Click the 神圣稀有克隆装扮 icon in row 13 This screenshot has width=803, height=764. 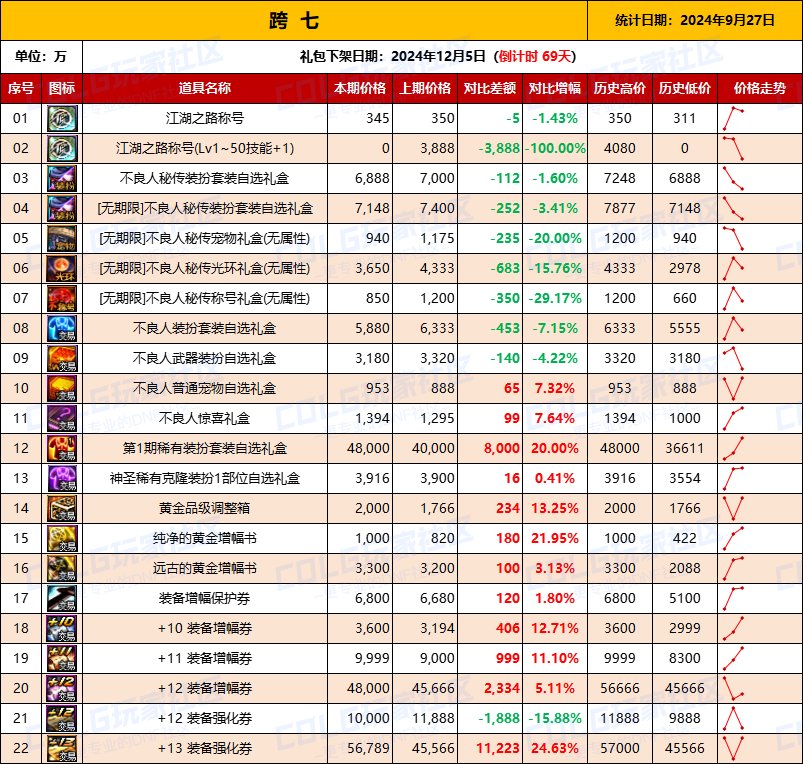(62, 478)
